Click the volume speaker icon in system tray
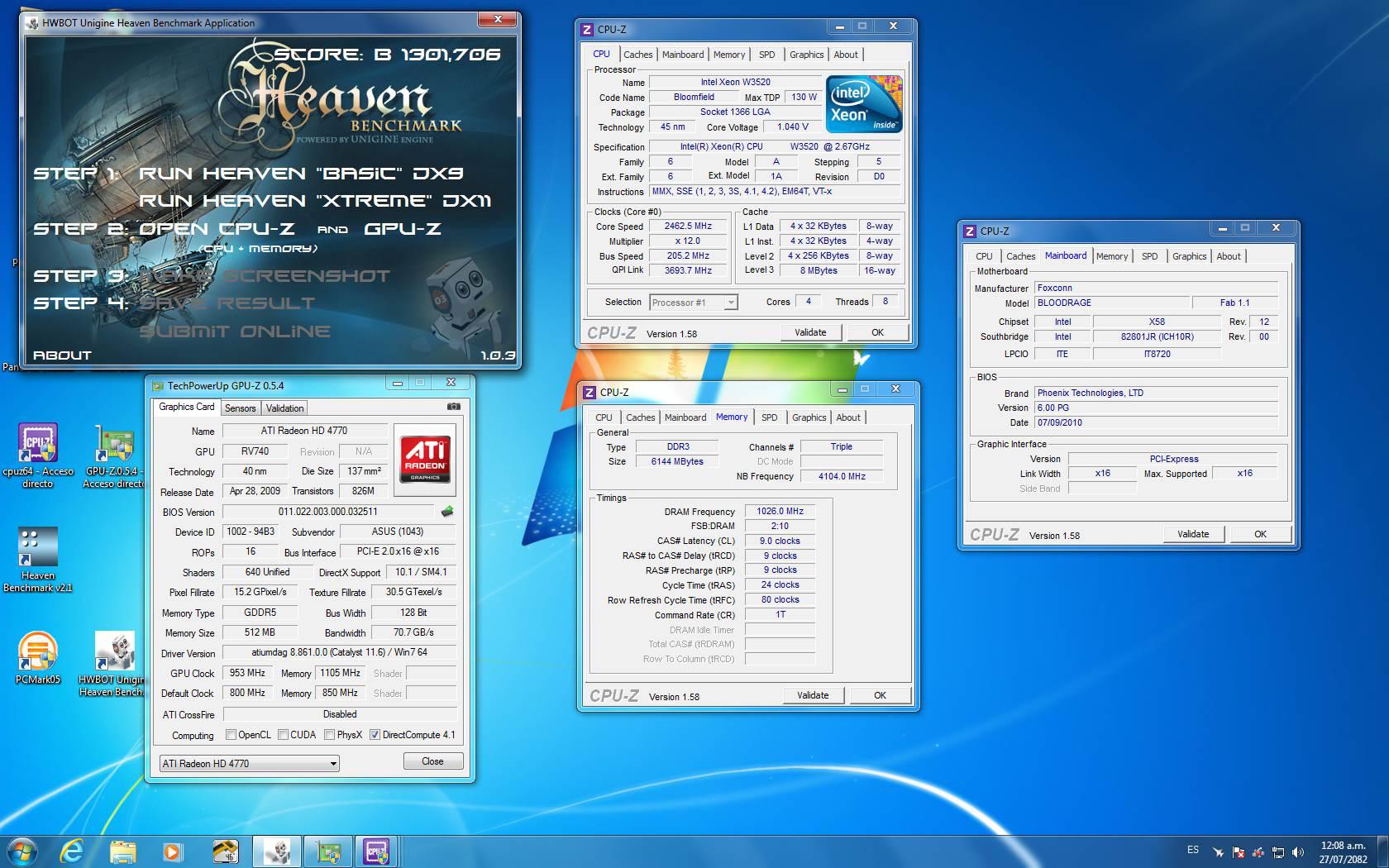Screen dimensions: 1389x868 click(1297, 851)
